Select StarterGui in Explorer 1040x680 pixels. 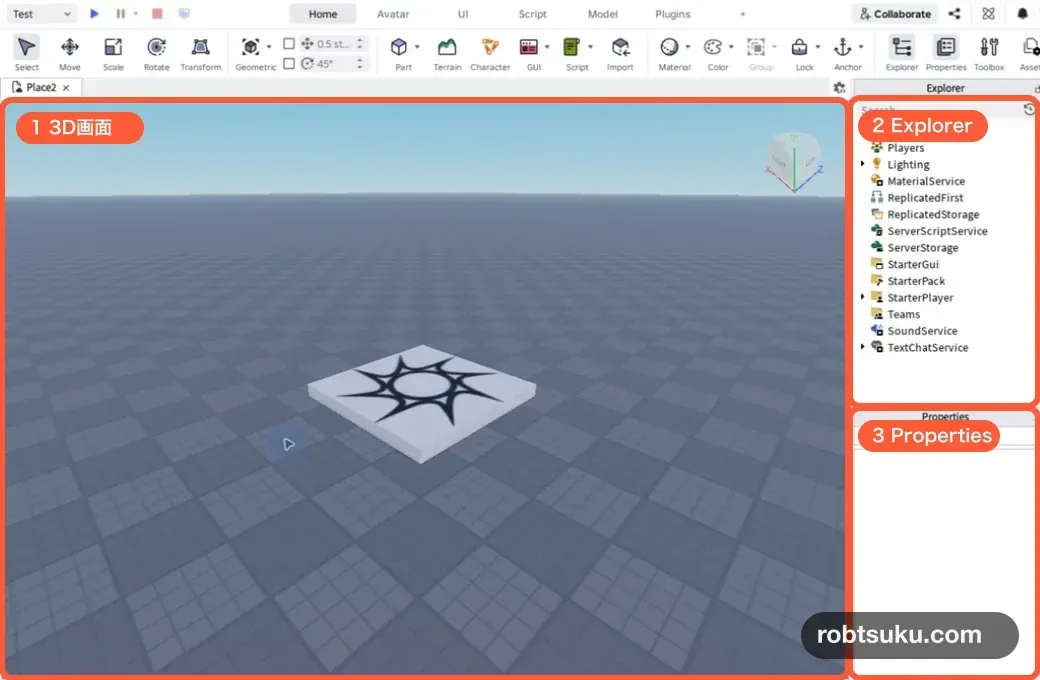913,264
